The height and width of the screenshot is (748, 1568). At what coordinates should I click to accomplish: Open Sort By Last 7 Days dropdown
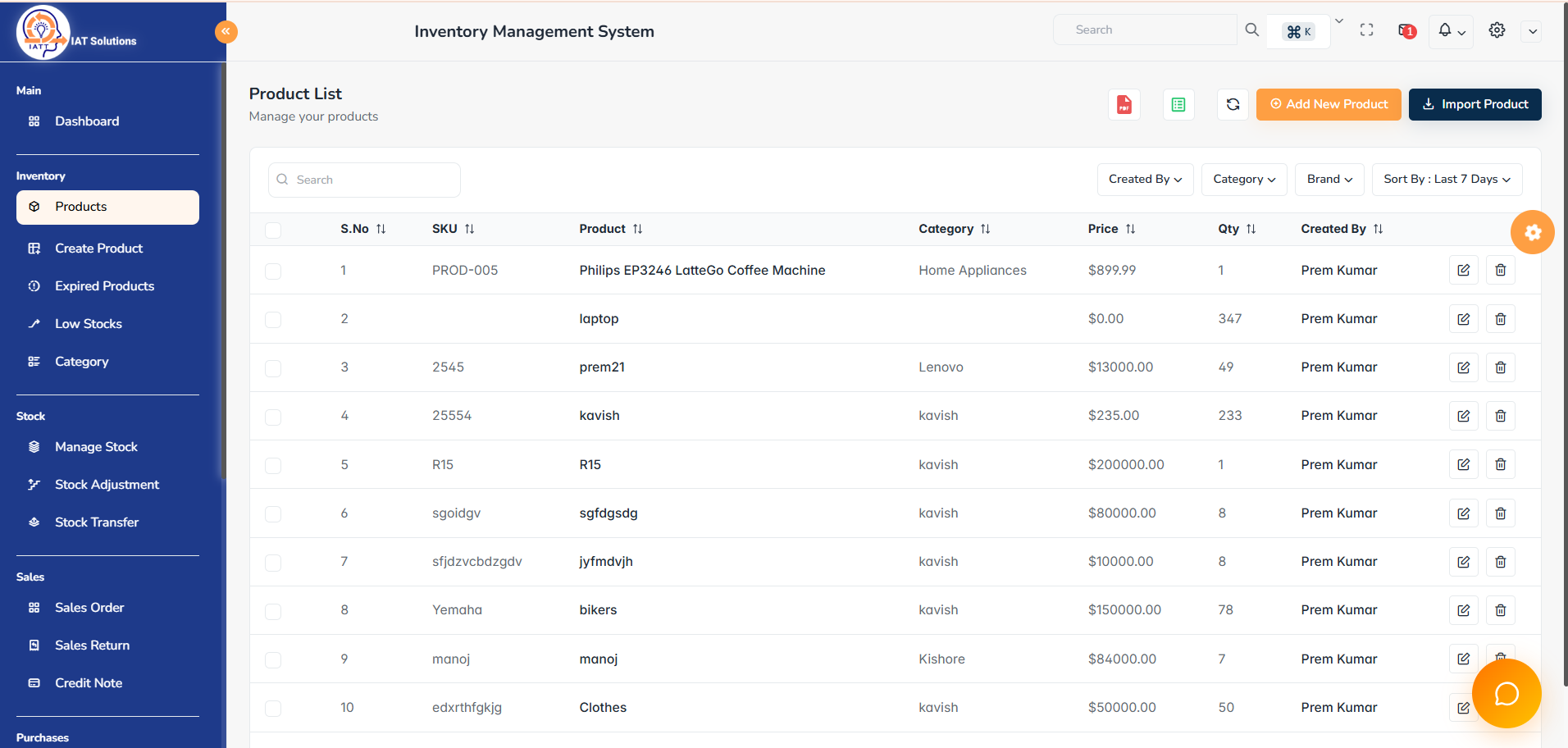tap(1447, 180)
